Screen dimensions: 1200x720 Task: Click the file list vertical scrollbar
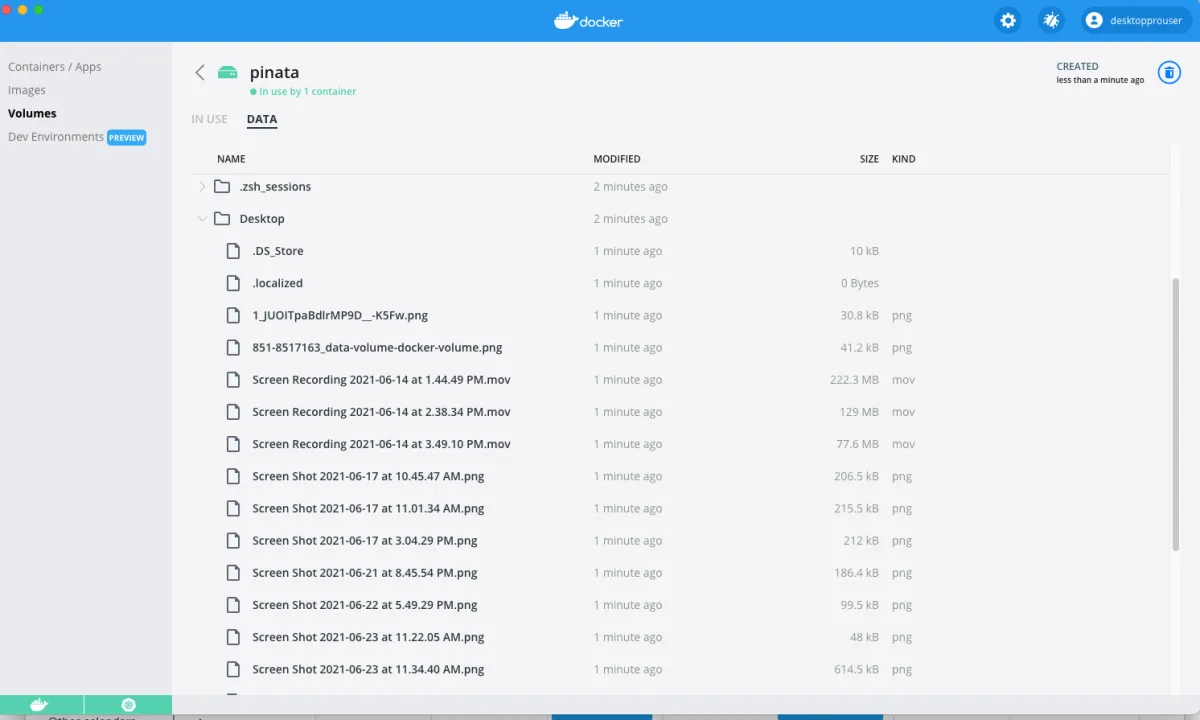[x=1176, y=414]
